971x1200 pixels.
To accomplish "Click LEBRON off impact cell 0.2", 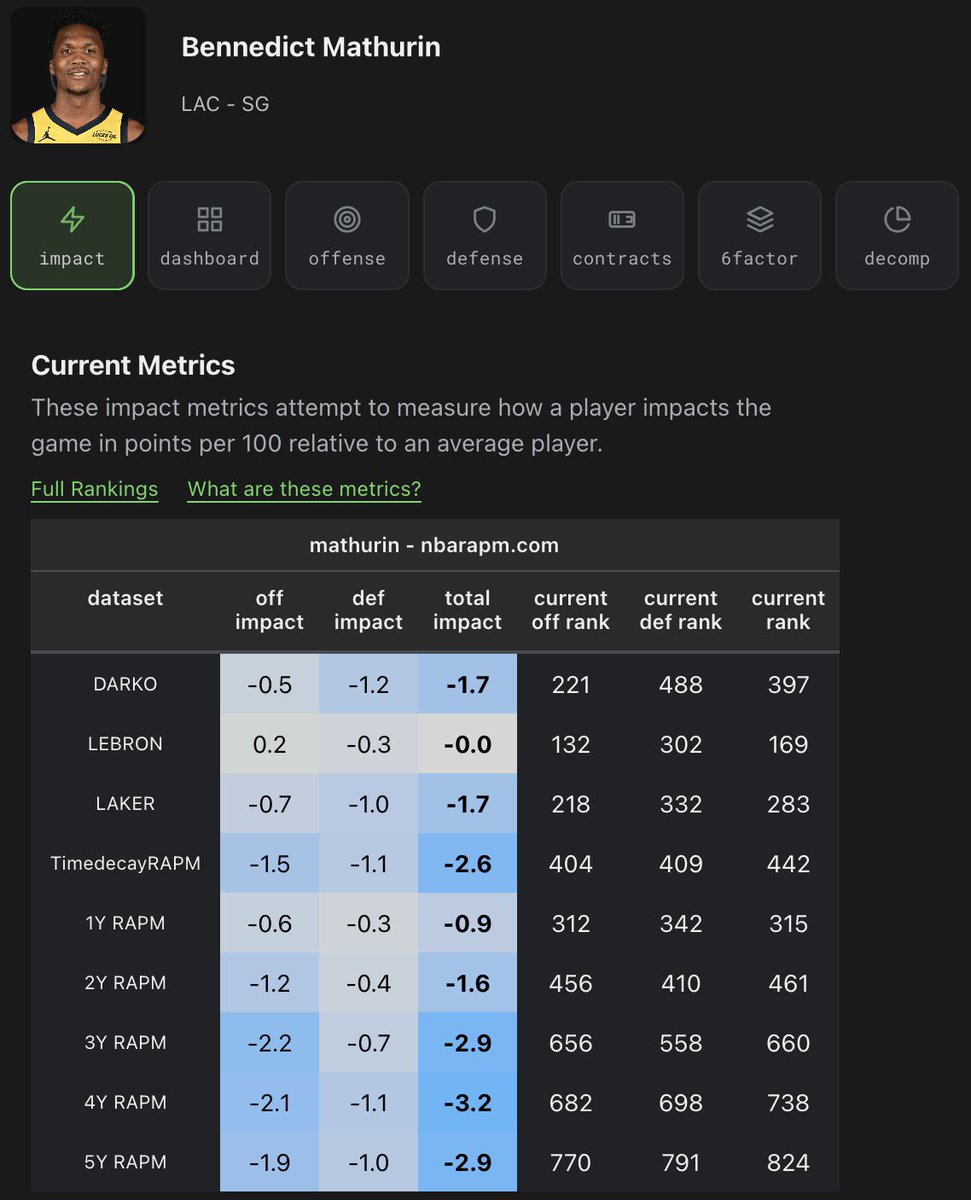I will (x=269, y=744).
